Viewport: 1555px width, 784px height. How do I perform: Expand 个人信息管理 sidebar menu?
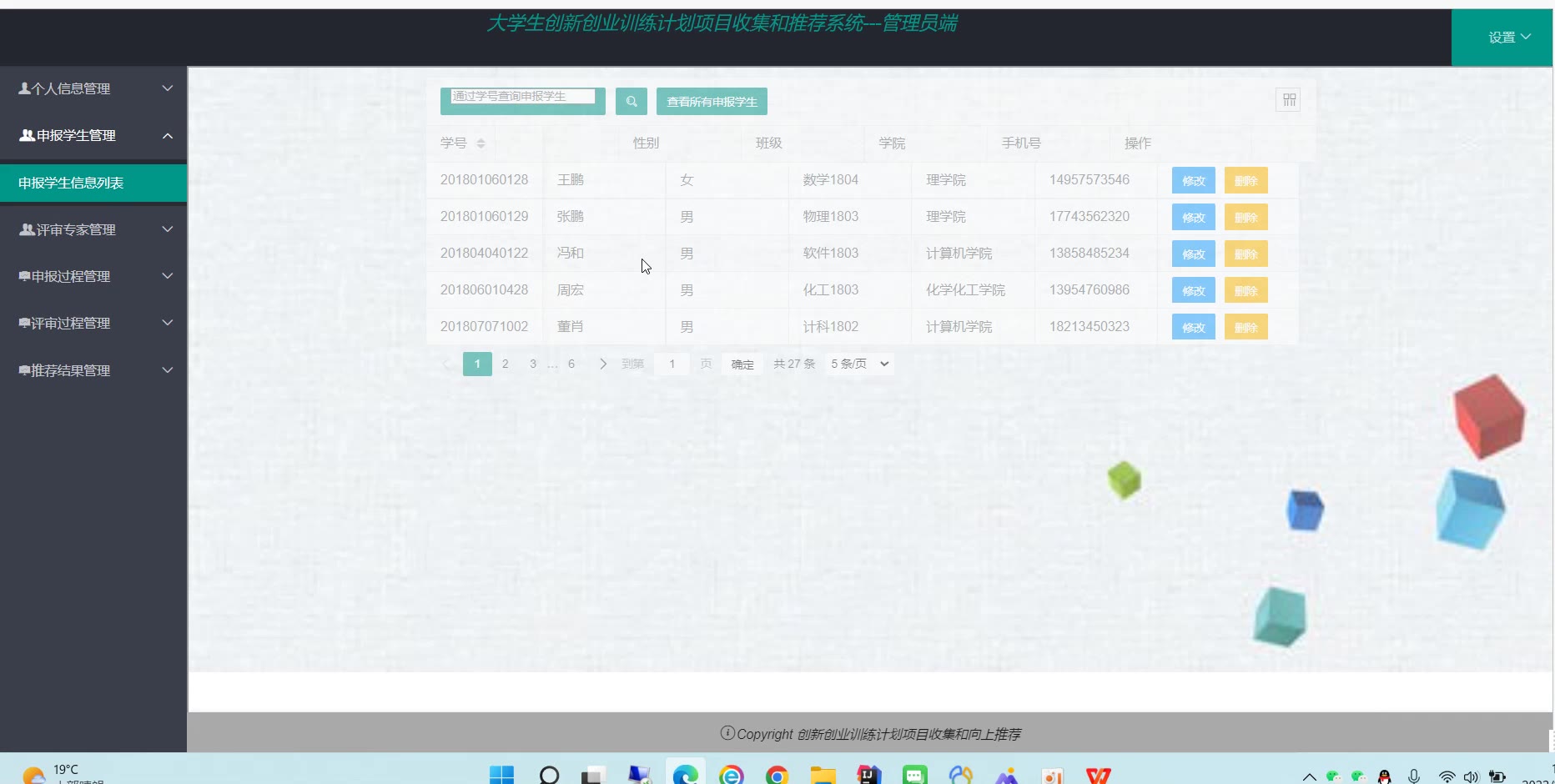tap(93, 88)
